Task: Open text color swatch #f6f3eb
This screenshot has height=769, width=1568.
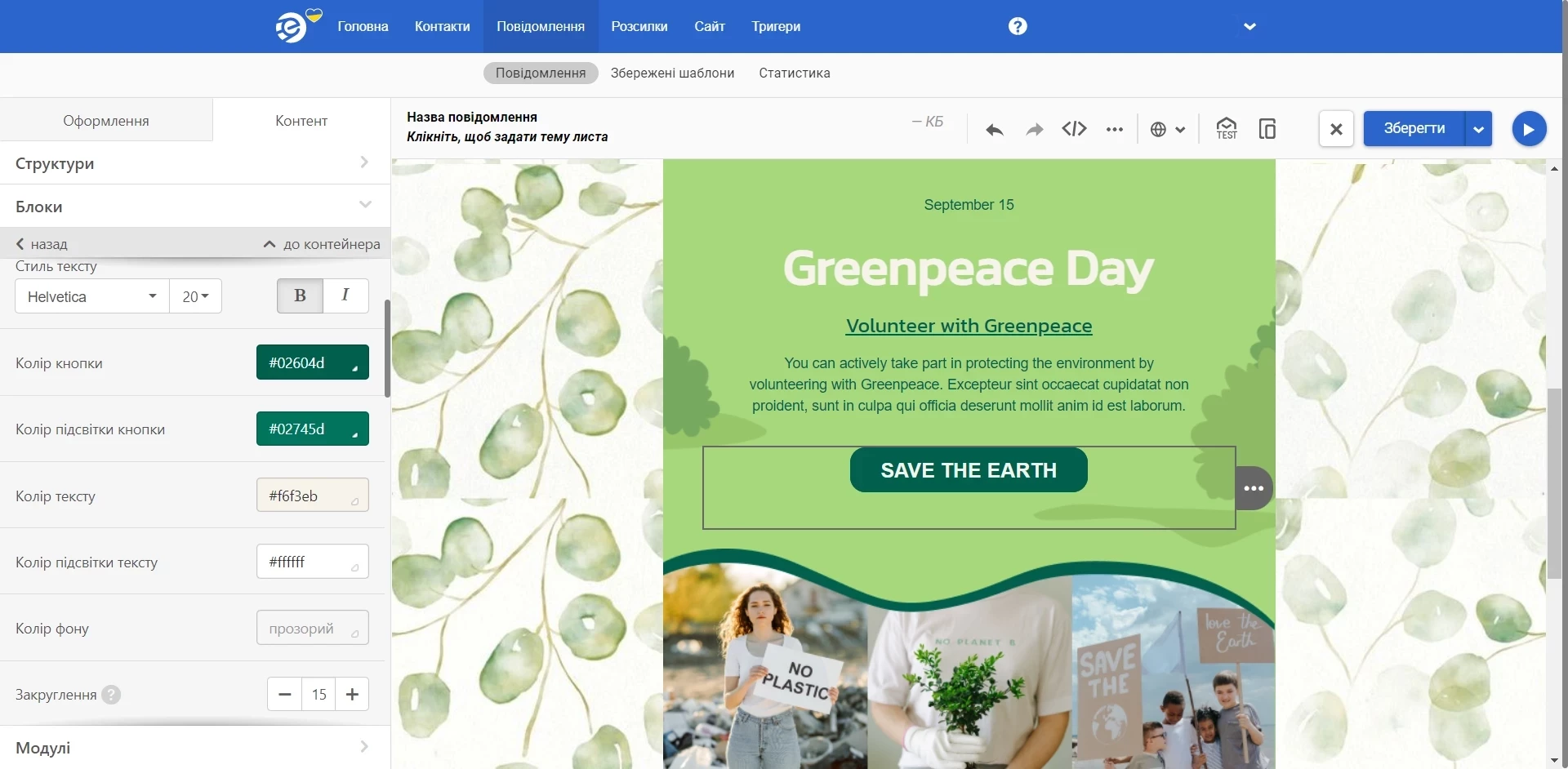Action: pos(313,495)
